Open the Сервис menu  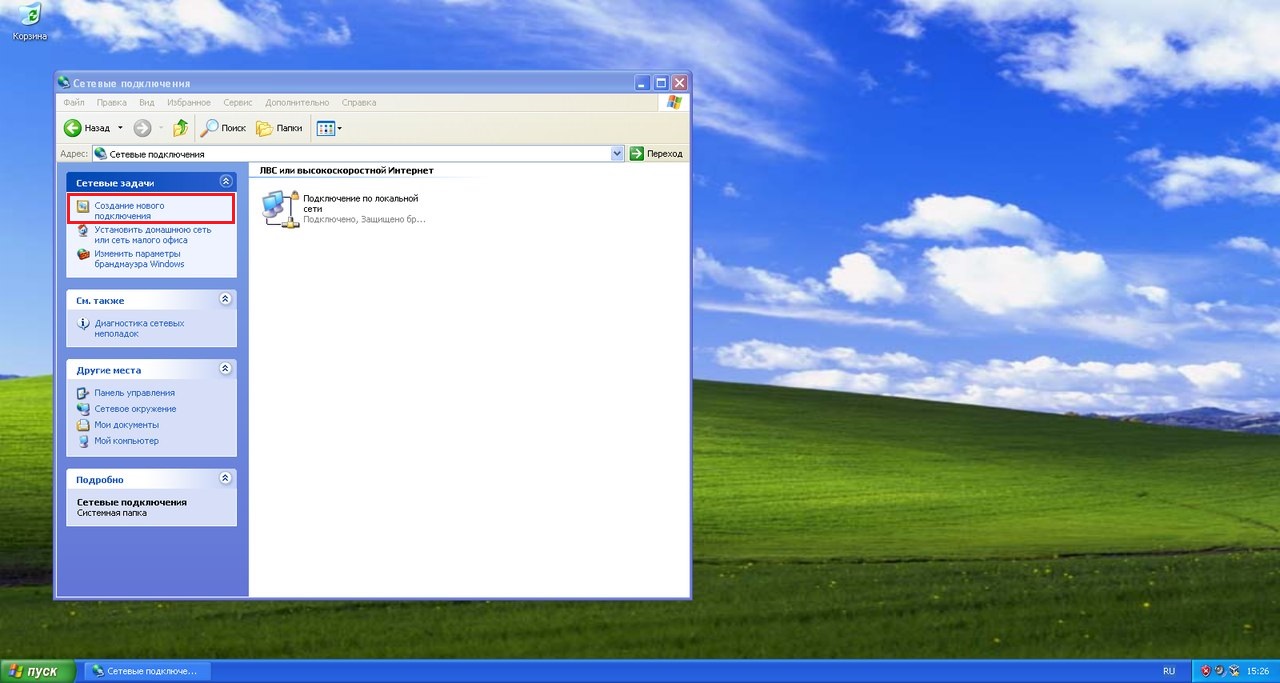238,103
